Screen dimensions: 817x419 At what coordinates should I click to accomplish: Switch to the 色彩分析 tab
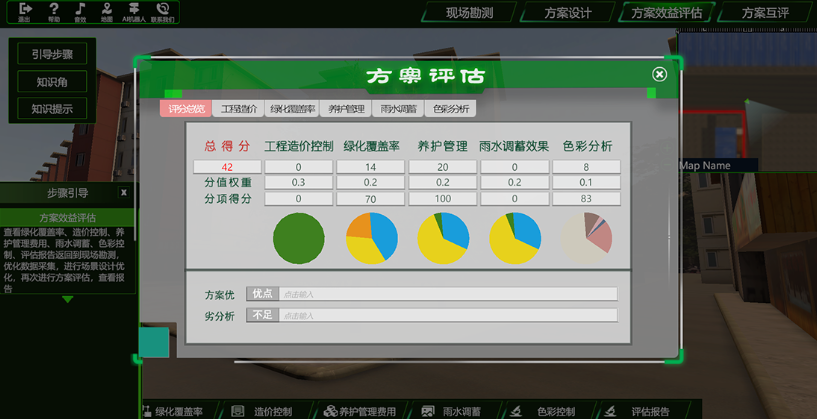point(450,109)
